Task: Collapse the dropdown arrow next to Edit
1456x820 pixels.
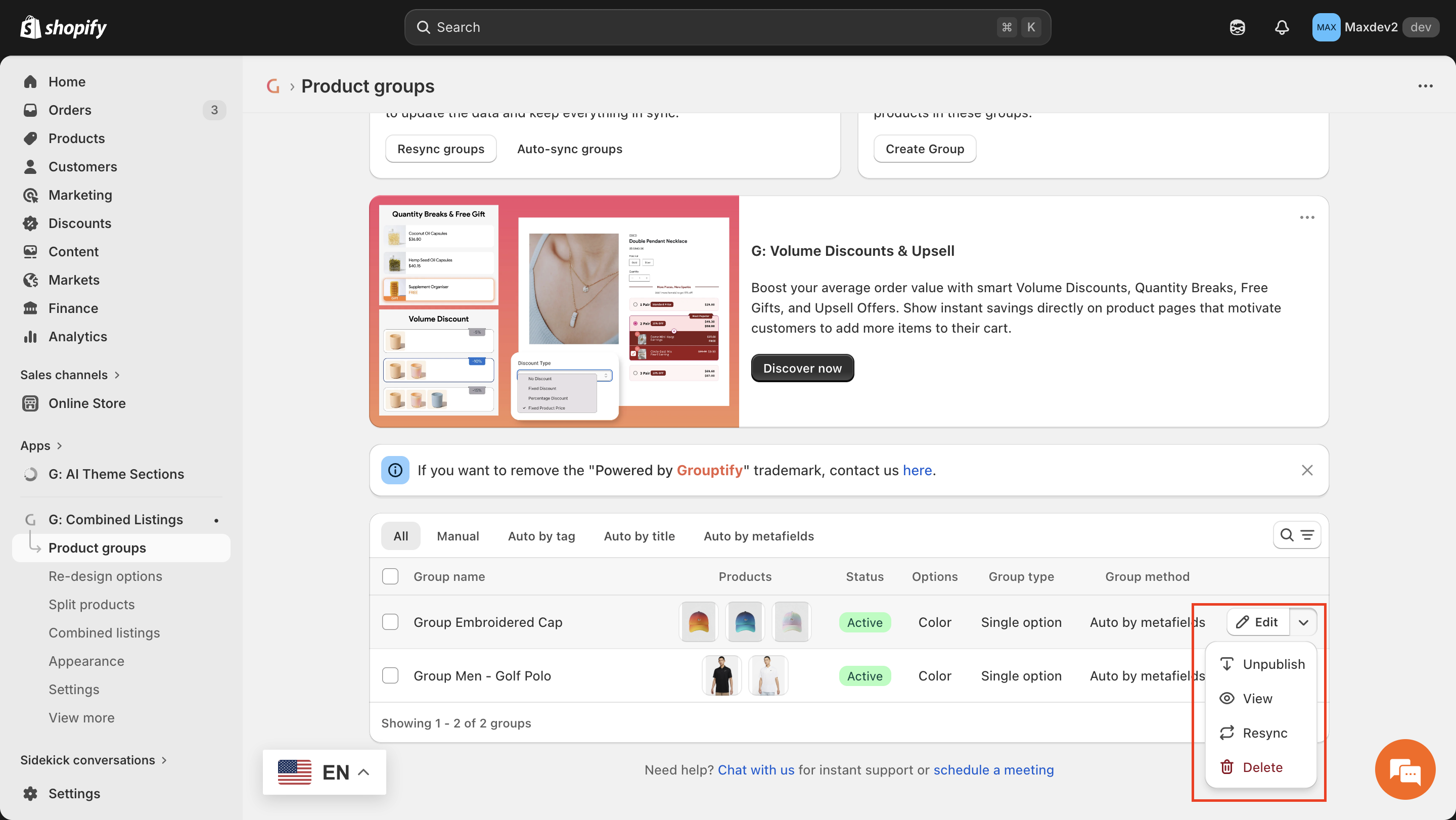Action: coord(1303,622)
